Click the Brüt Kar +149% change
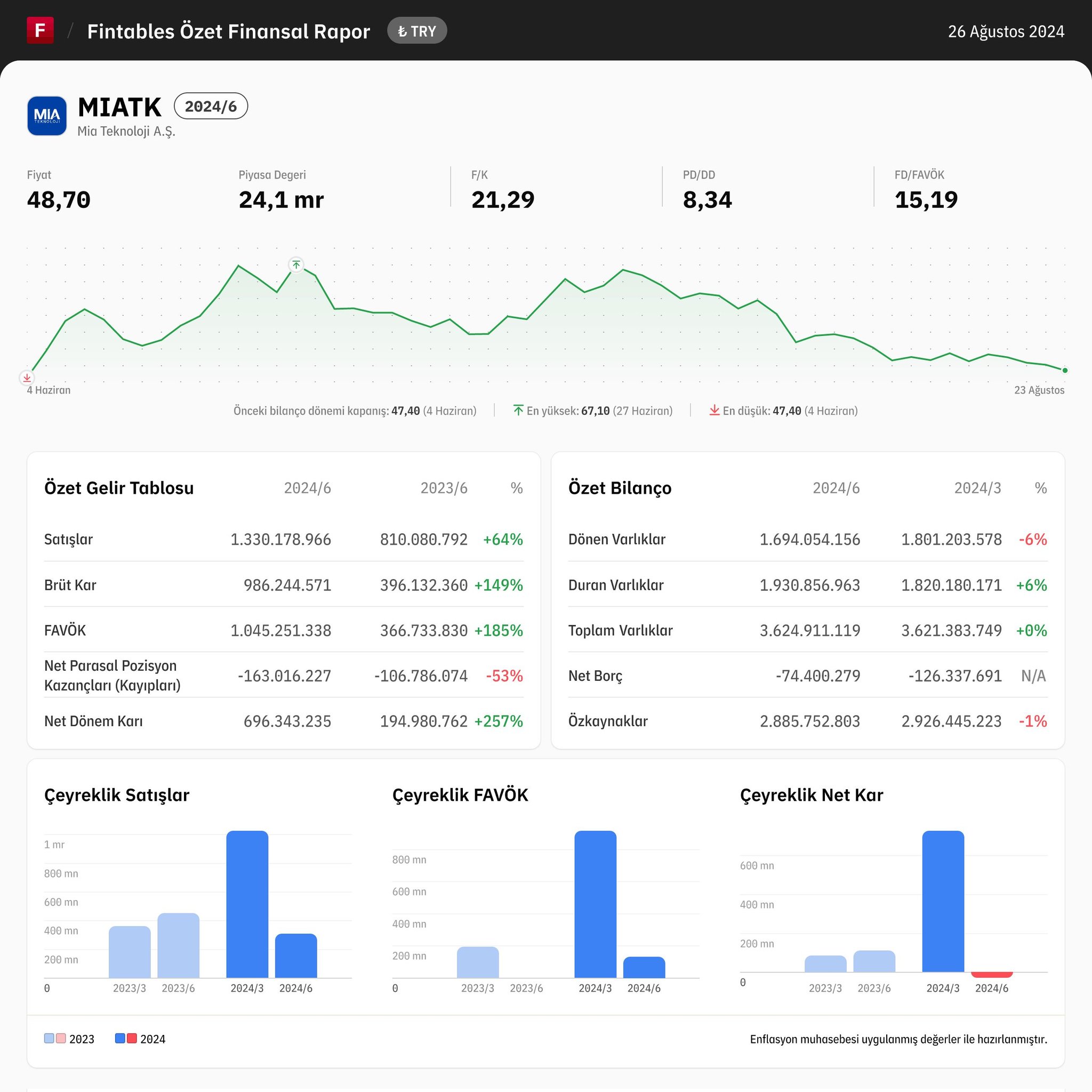 [499, 585]
